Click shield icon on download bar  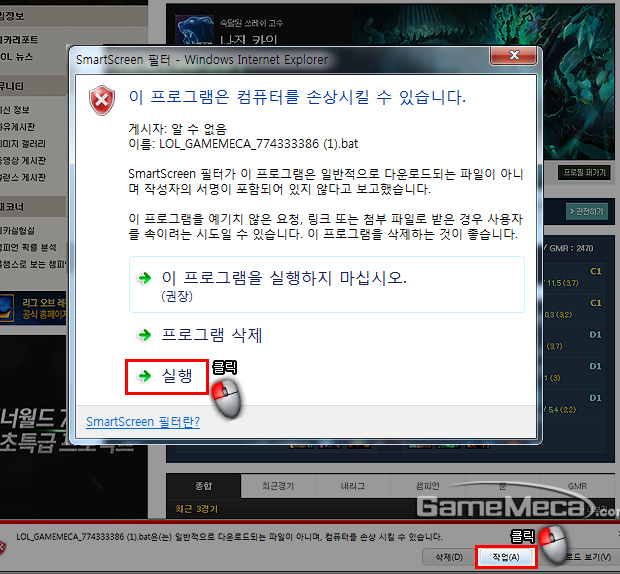click(2, 548)
